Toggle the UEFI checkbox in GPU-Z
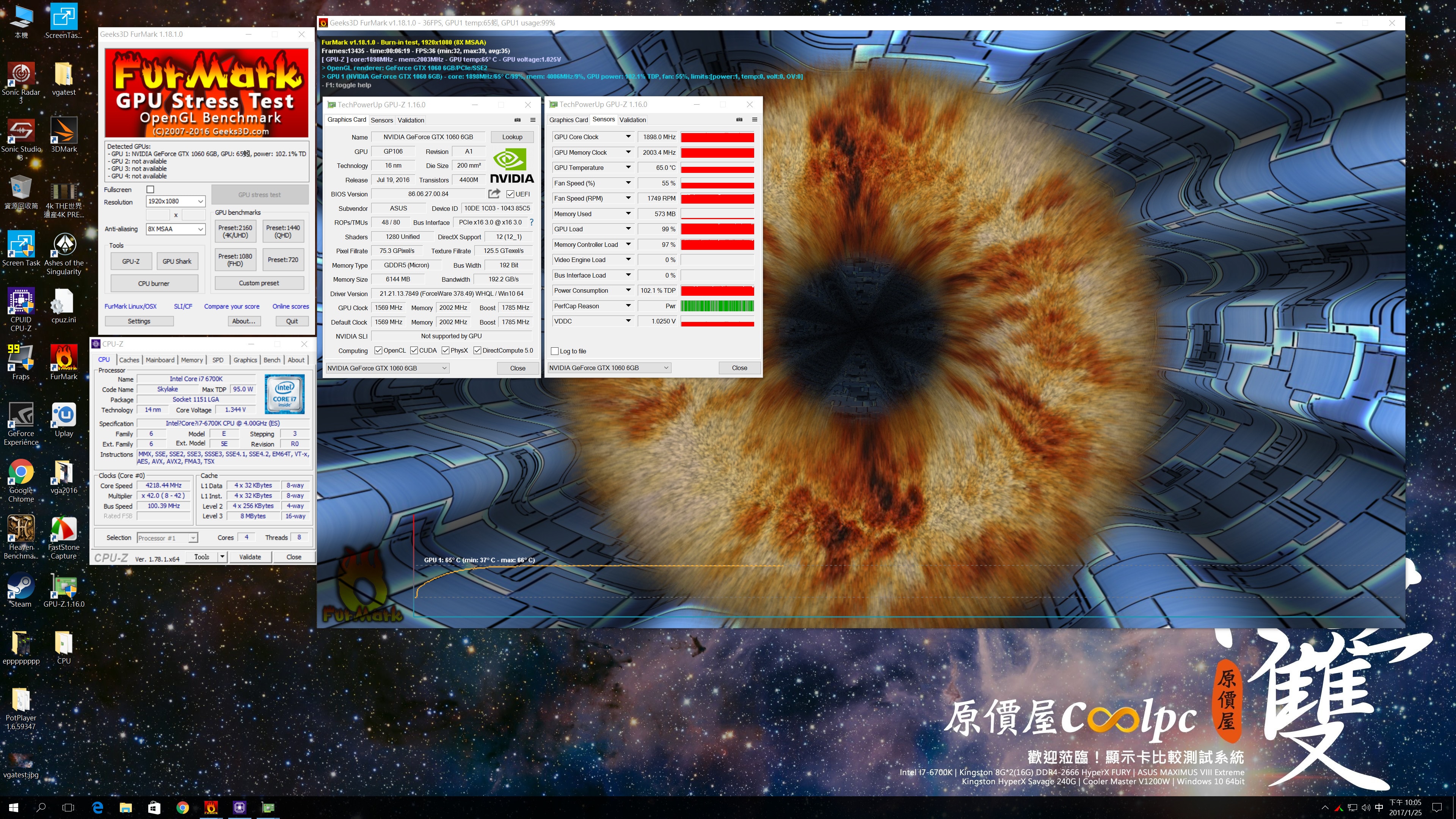This screenshot has height=819, width=1456. 510,194
